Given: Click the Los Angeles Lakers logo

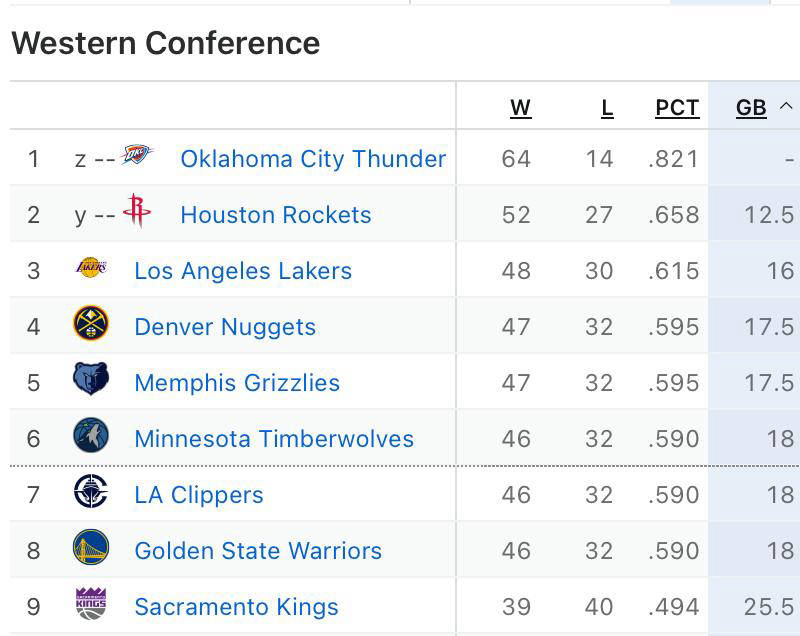Looking at the screenshot, I should pos(93,270).
